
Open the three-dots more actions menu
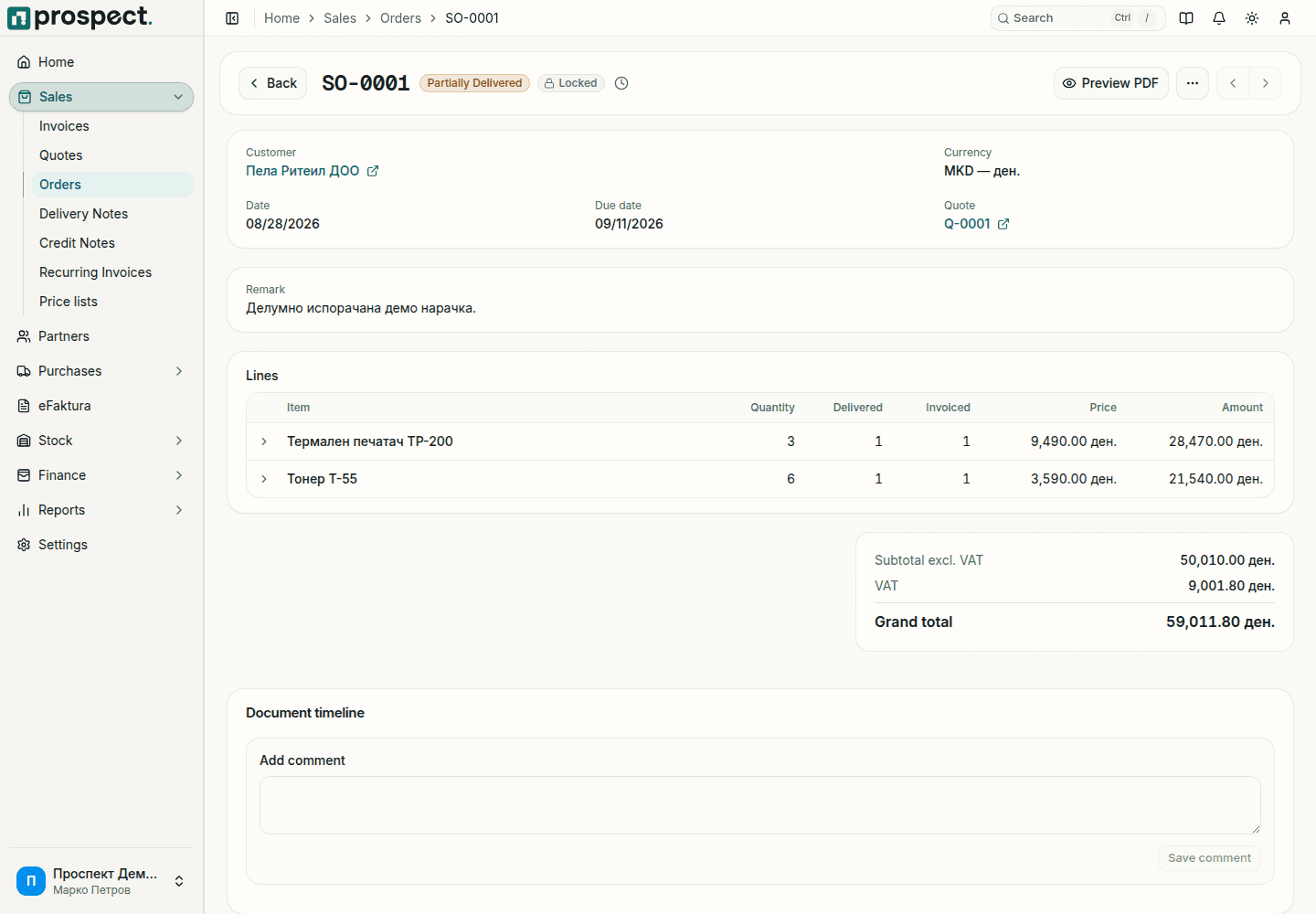point(1193,83)
